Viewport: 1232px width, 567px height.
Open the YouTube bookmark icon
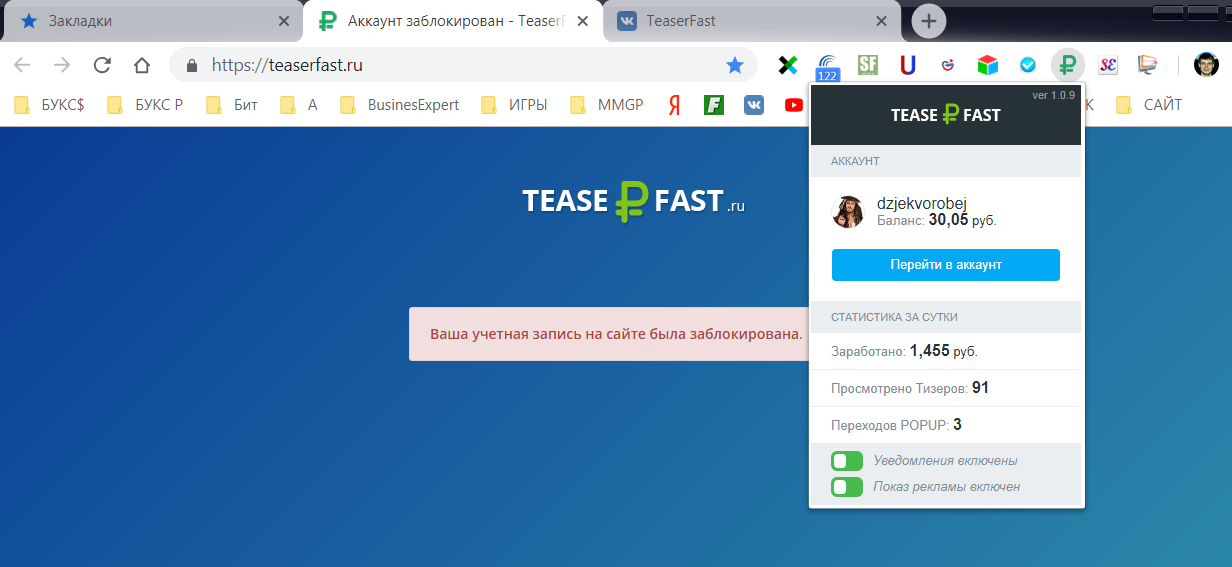click(x=794, y=104)
